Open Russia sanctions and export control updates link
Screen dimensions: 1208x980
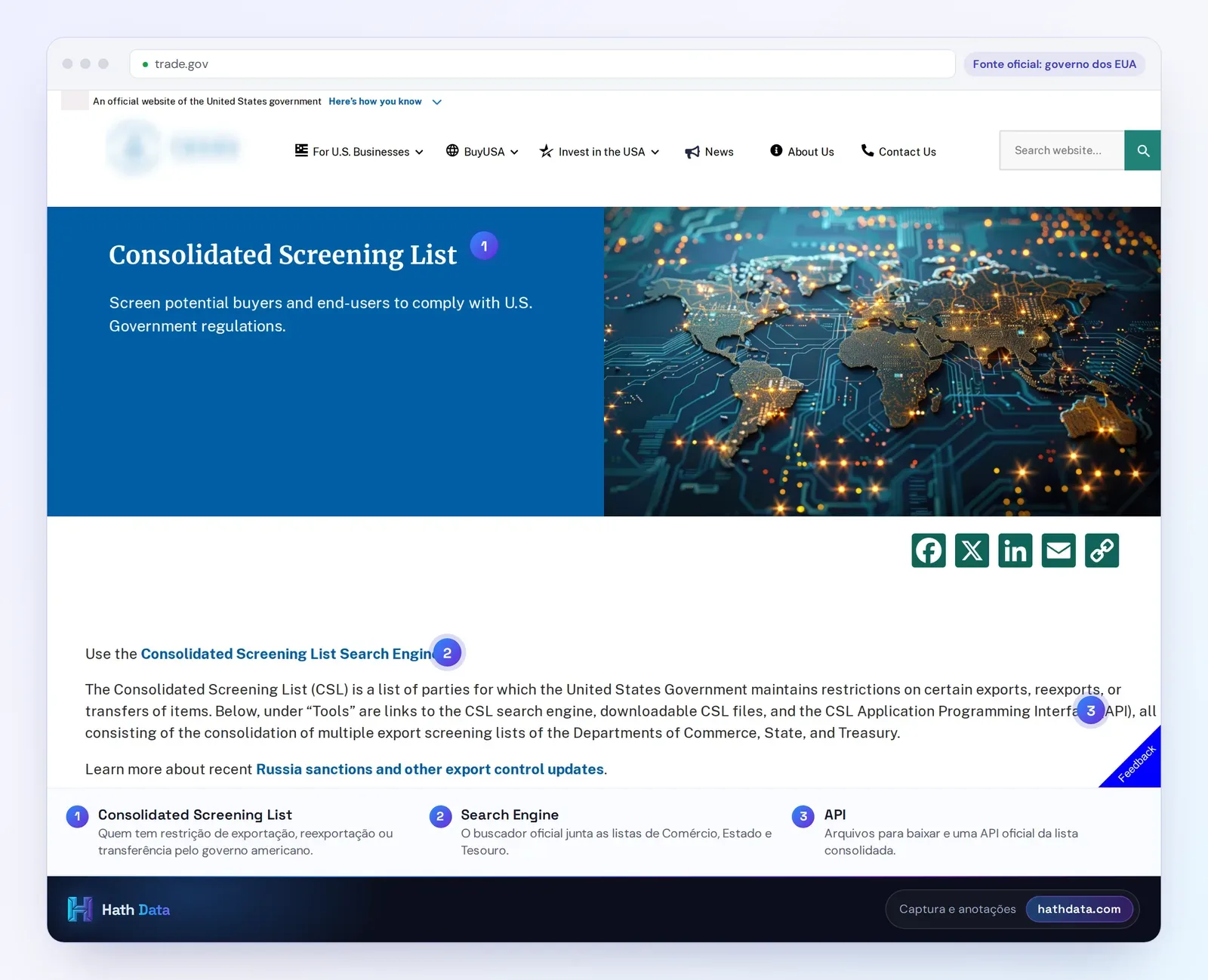coord(430,769)
